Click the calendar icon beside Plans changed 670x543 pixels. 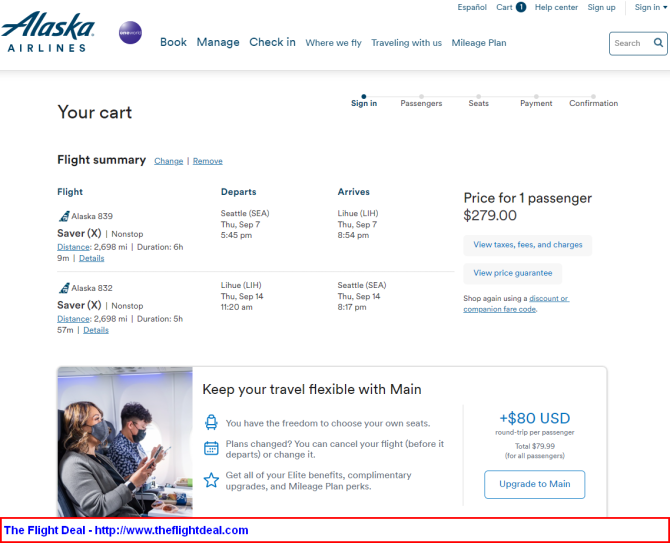[x=211, y=448]
